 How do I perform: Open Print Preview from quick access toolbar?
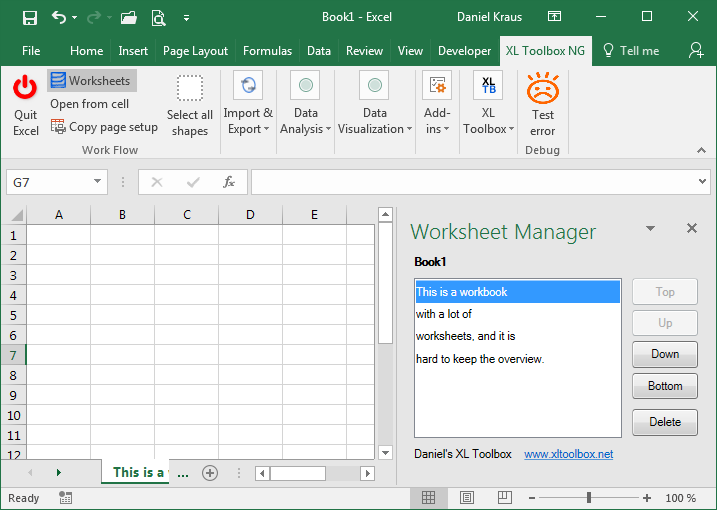[158, 18]
